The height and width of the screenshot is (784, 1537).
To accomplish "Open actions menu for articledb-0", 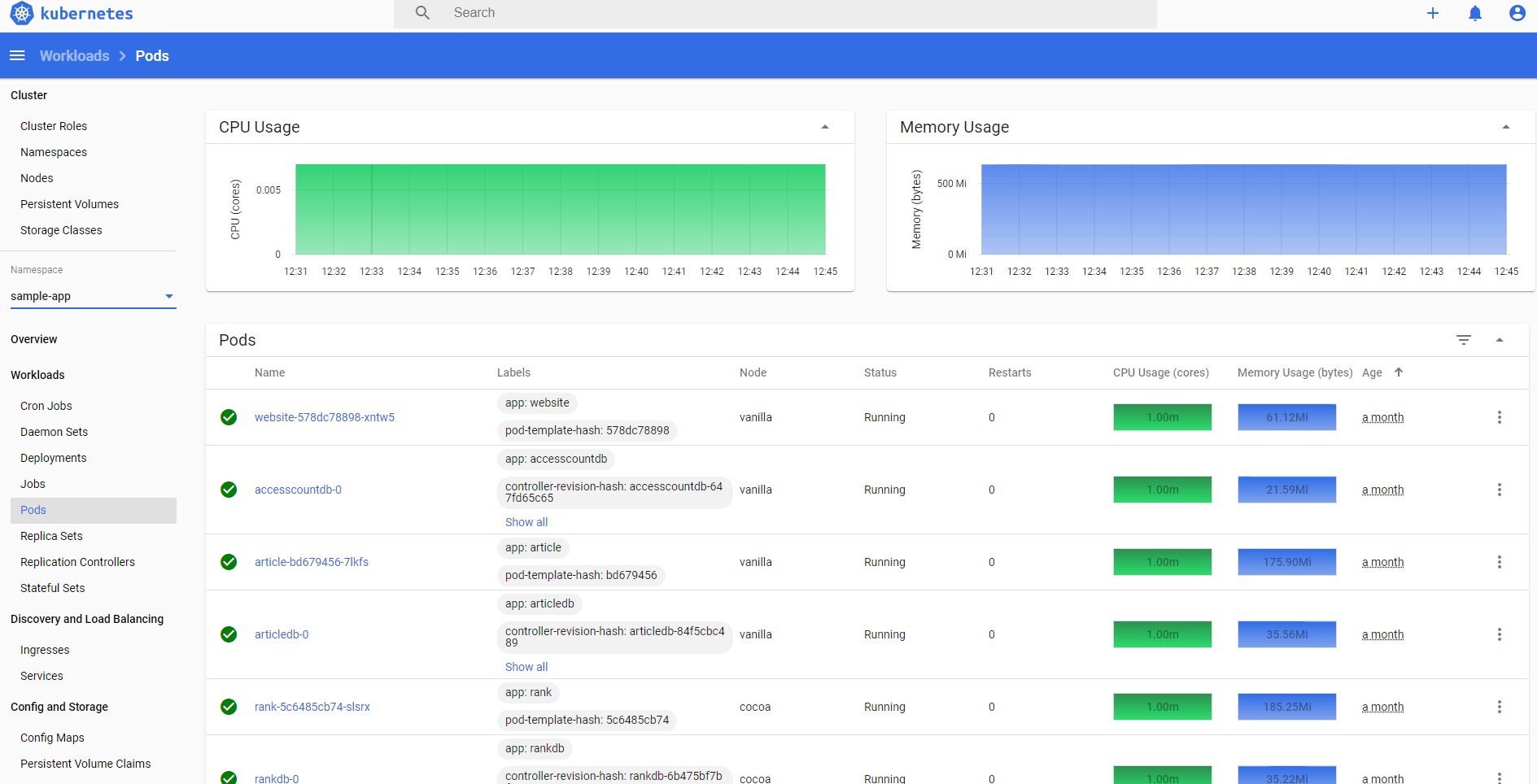I will [1500, 634].
